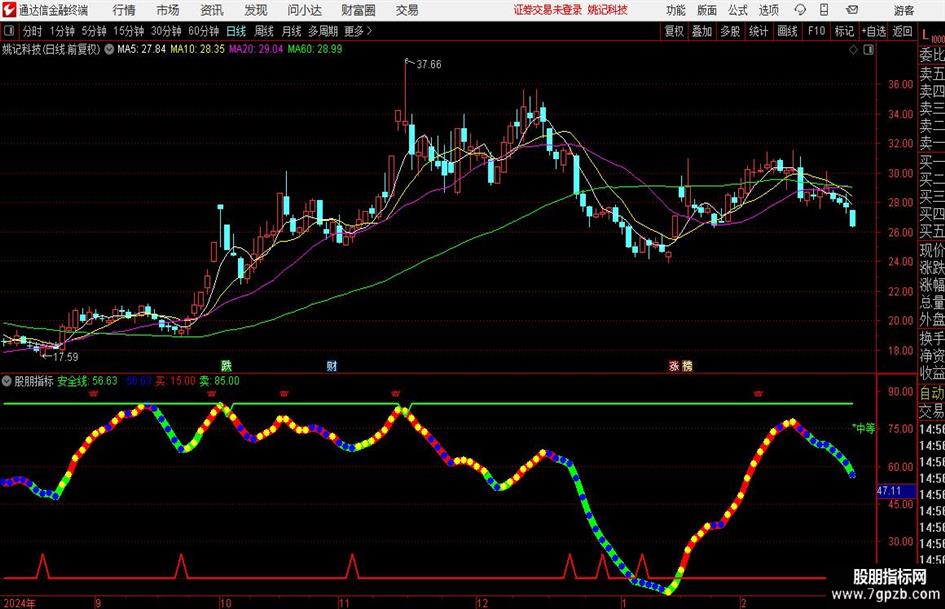Switch to the 30分钟 period
Viewport: 945px width, 609px height.
[x=166, y=31]
